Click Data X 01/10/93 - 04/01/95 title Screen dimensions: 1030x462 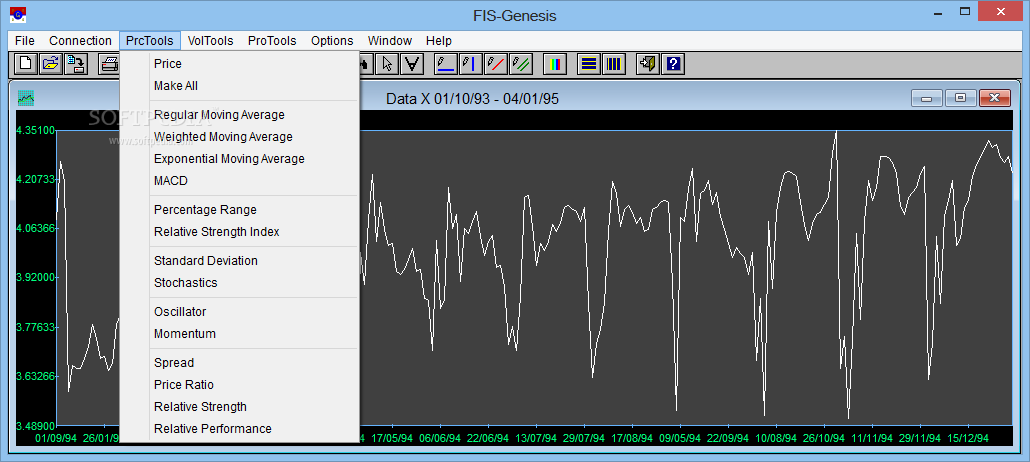pos(473,99)
